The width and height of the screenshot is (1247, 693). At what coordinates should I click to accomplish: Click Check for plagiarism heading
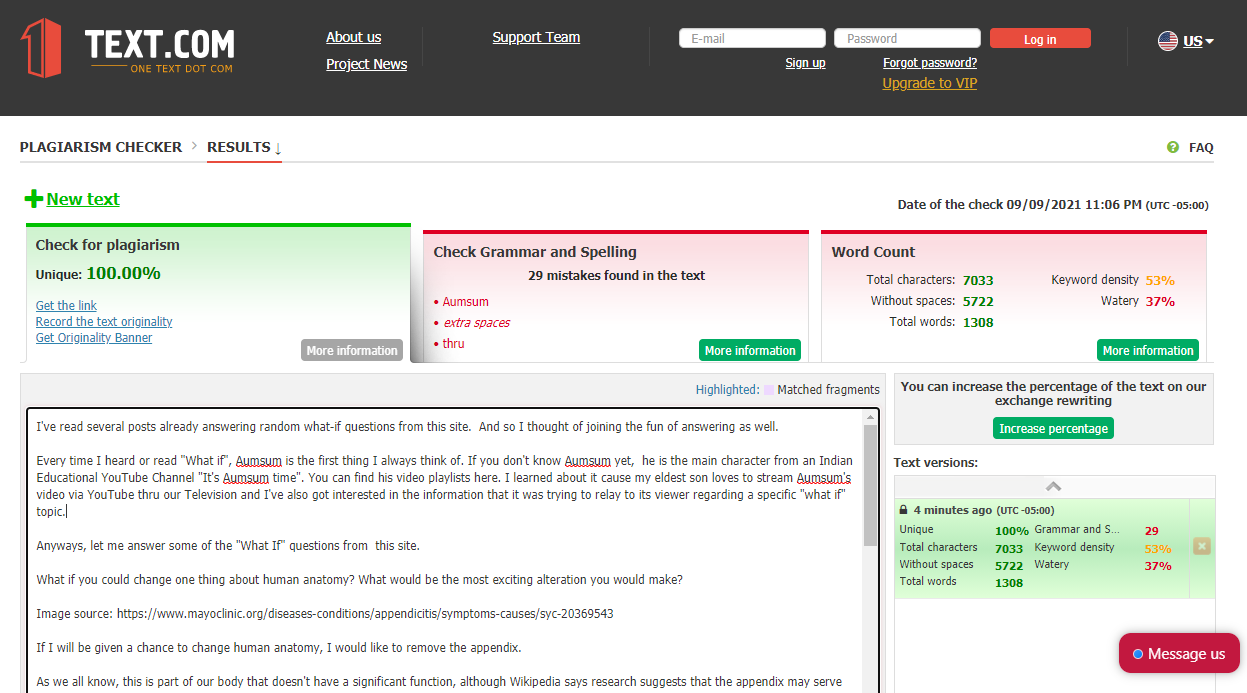(108, 245)
